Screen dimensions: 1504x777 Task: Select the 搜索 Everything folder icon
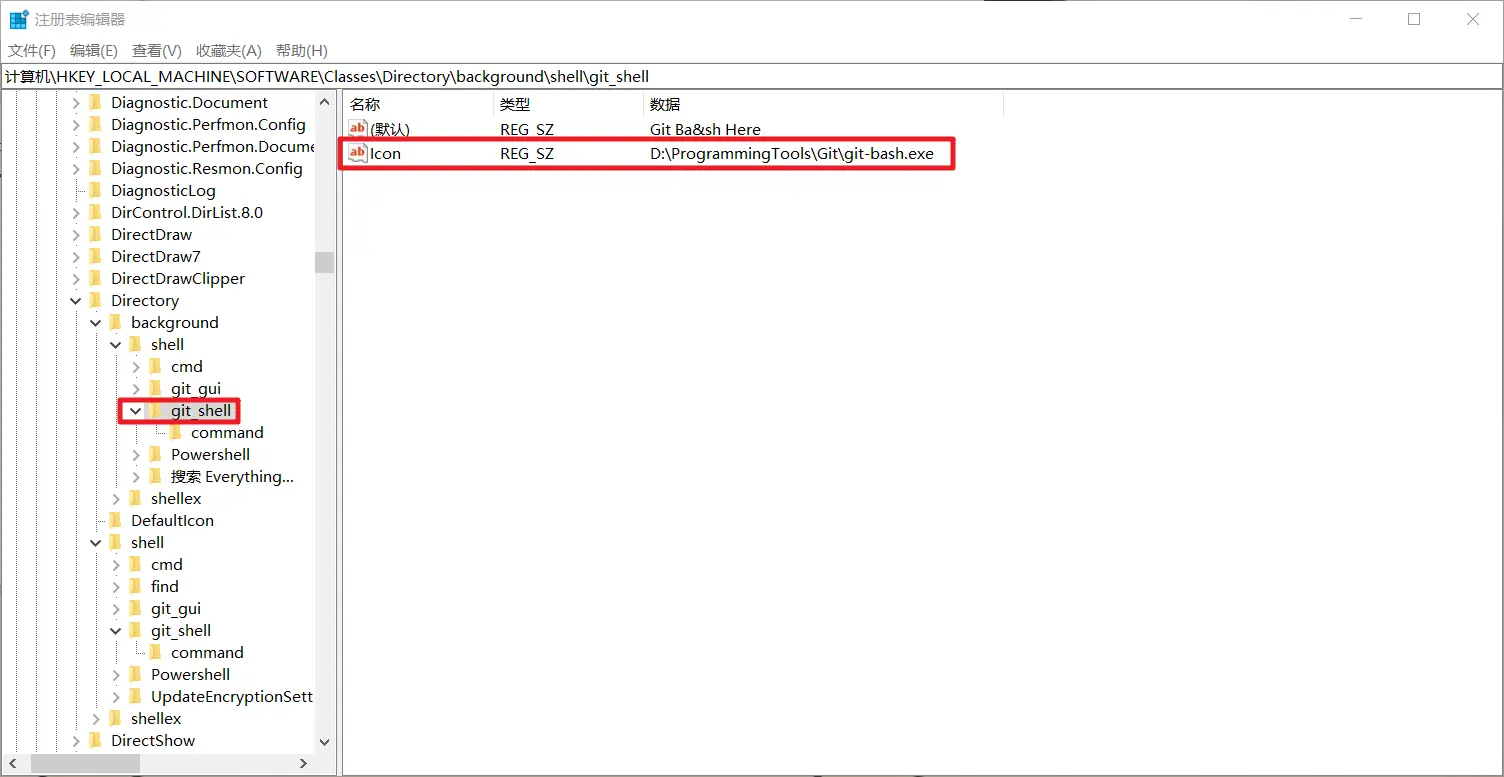click(155, 476)
